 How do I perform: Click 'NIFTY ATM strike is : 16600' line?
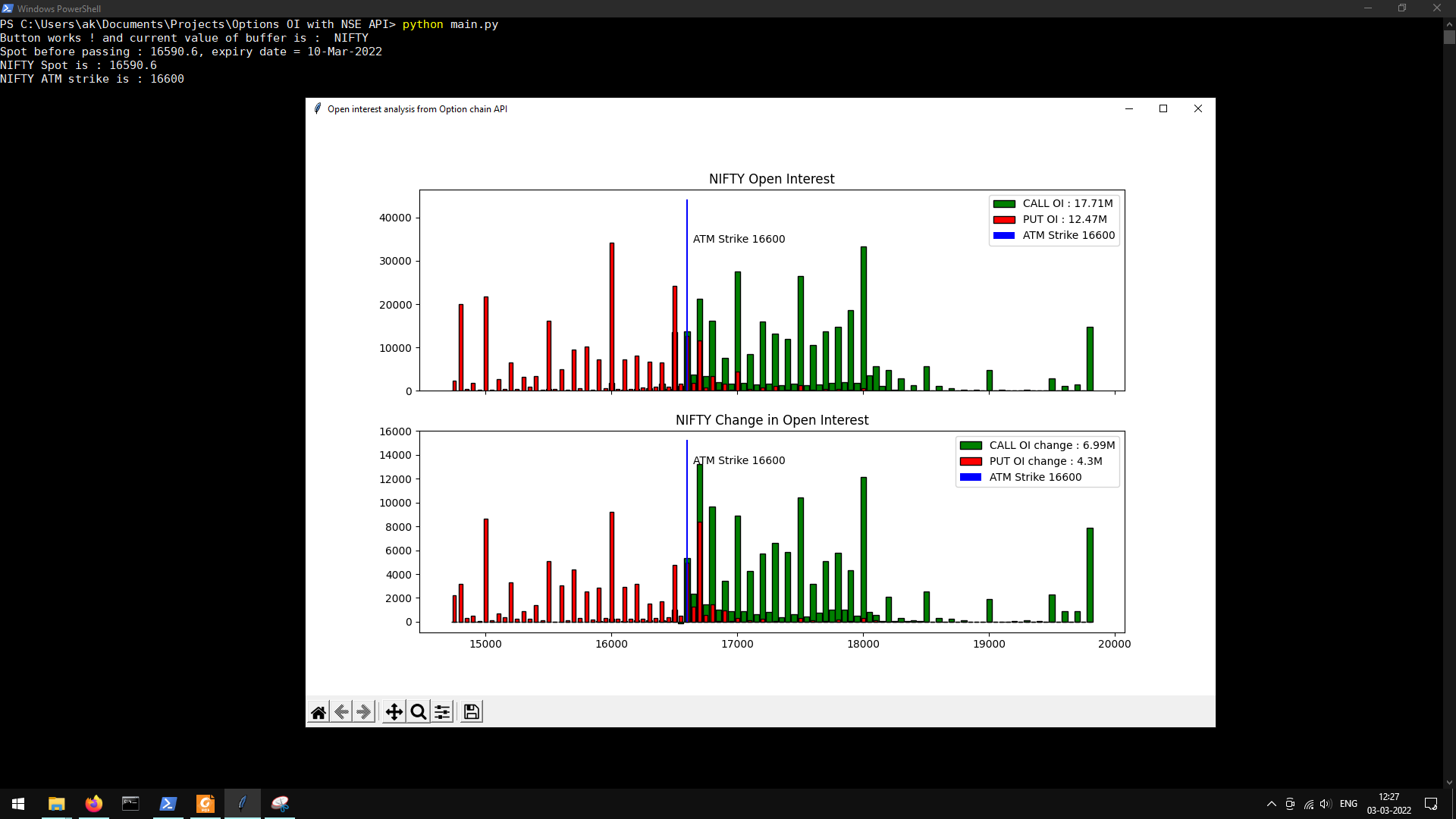[92, 79]
